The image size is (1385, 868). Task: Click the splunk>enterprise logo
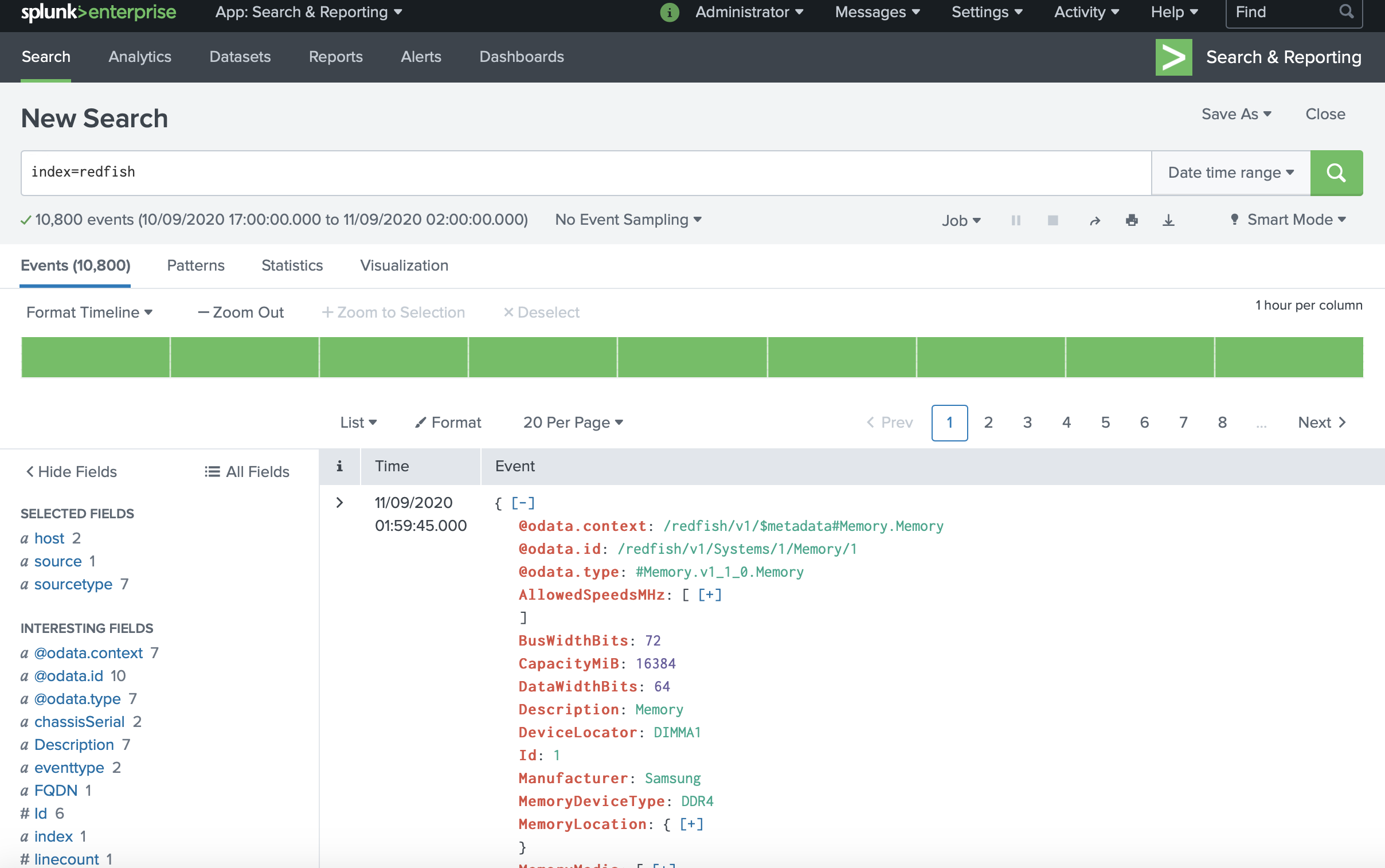[99, 12]
